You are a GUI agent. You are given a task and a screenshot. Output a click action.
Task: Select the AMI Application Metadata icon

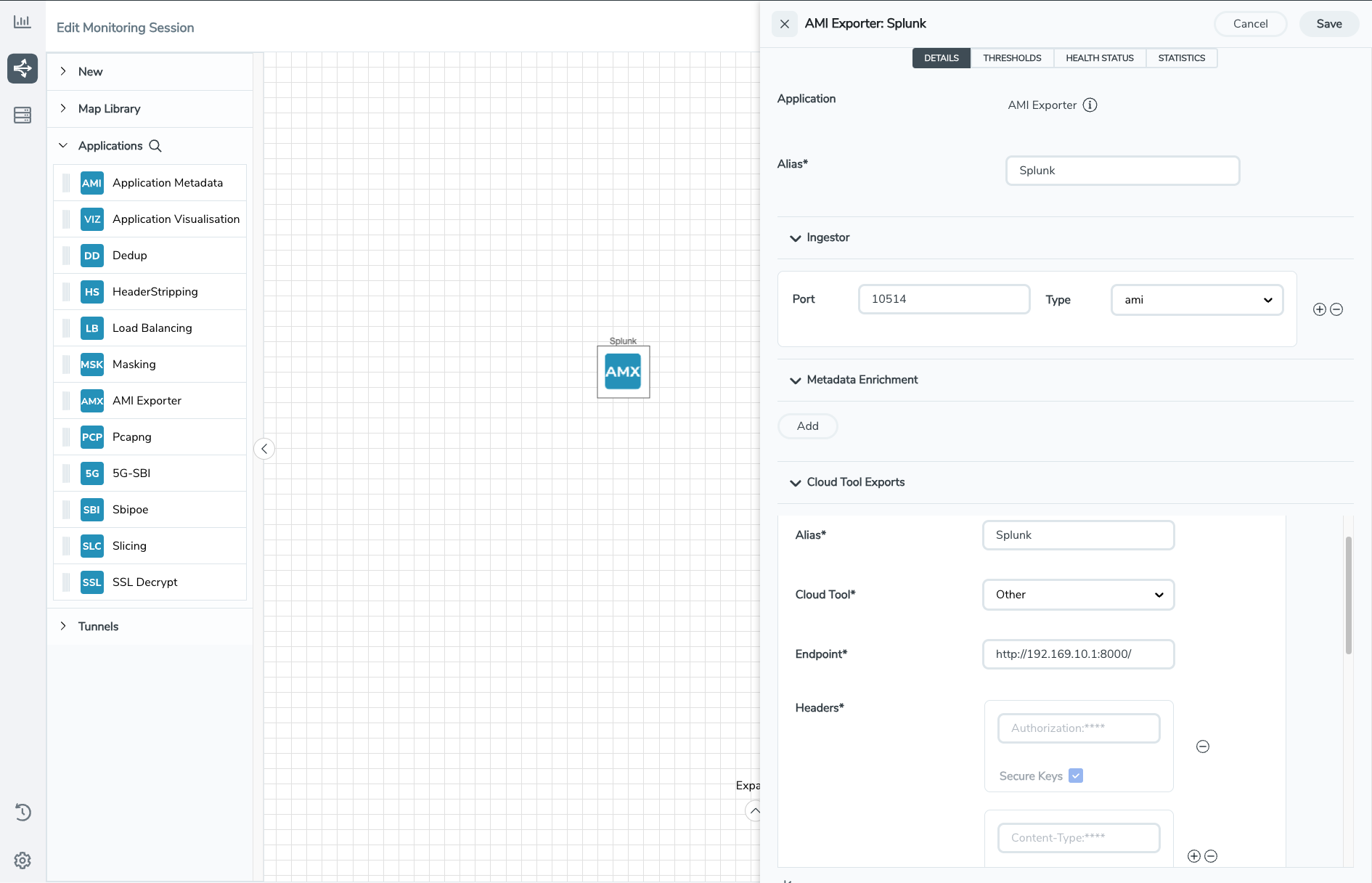[92, 183]
